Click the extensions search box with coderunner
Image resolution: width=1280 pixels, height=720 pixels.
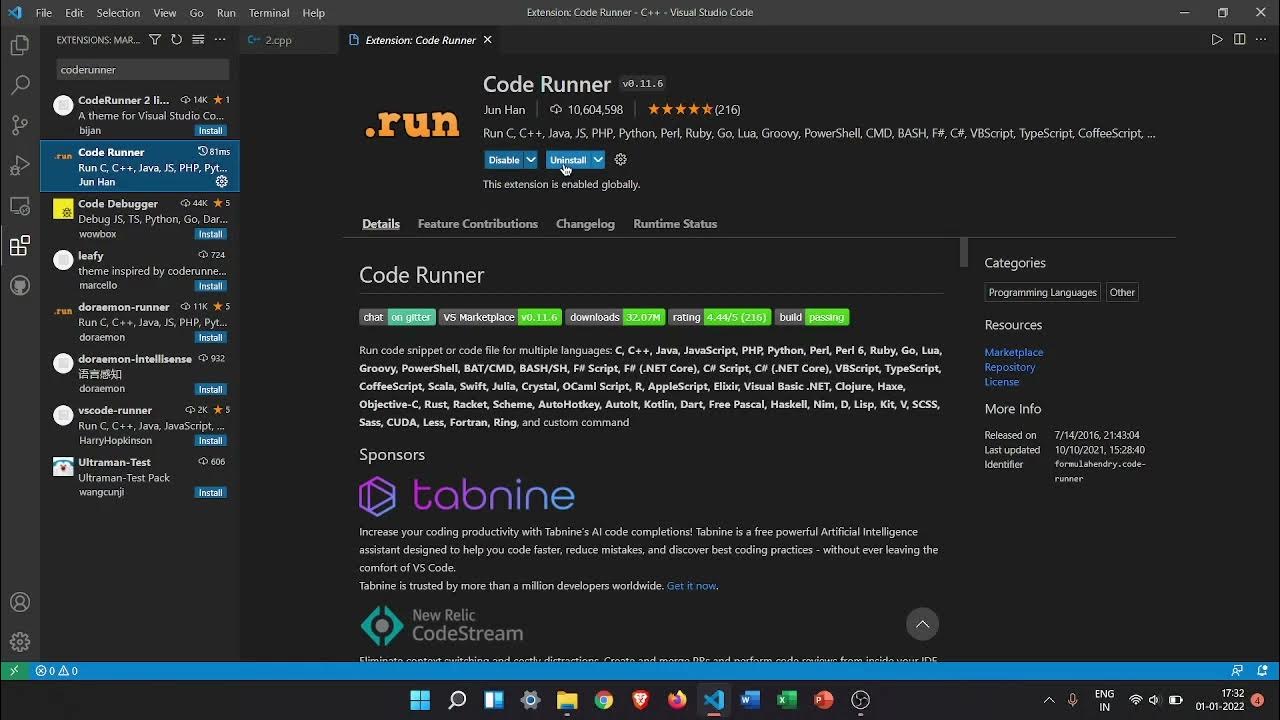[x=143, y=70]
